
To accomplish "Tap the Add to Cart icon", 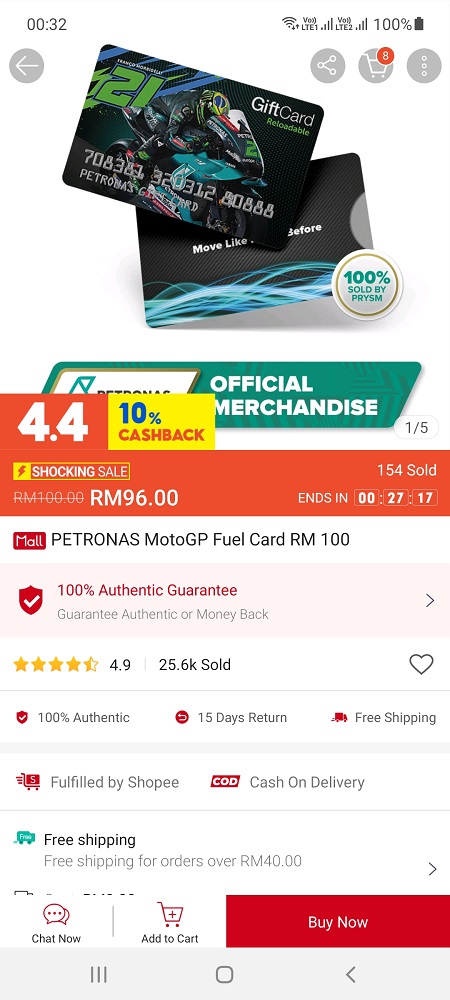I will [x=170, y=922].
